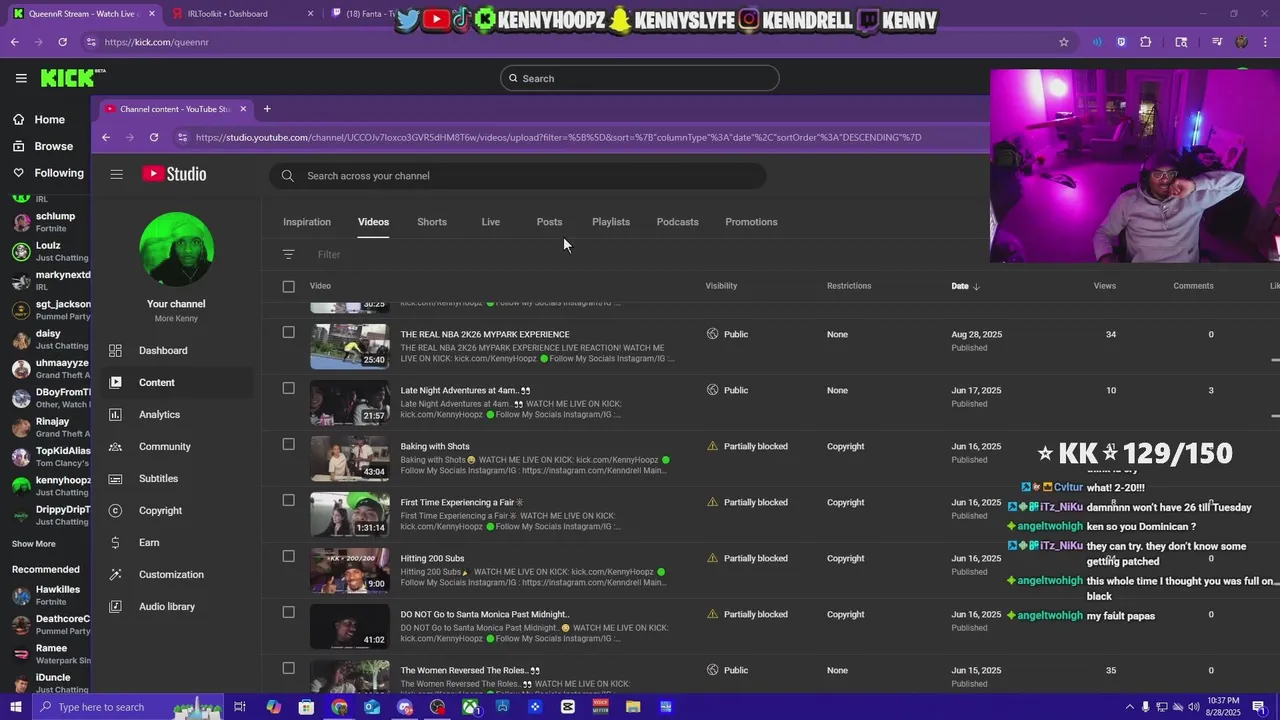Click the Views column header

(1105, 286)
